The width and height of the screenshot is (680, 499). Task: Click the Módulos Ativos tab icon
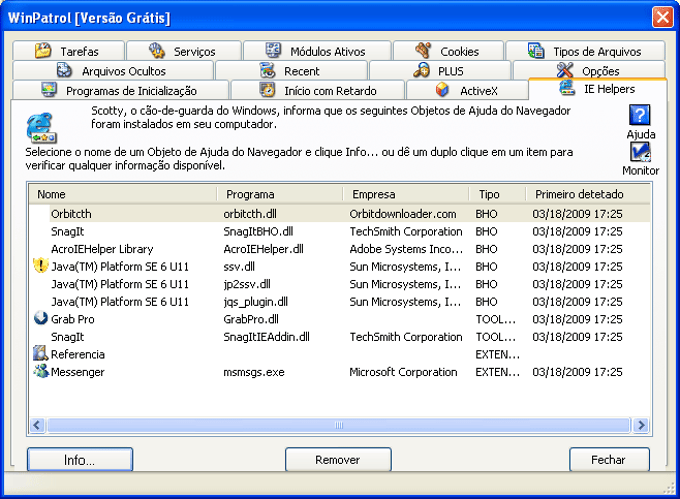273,50
